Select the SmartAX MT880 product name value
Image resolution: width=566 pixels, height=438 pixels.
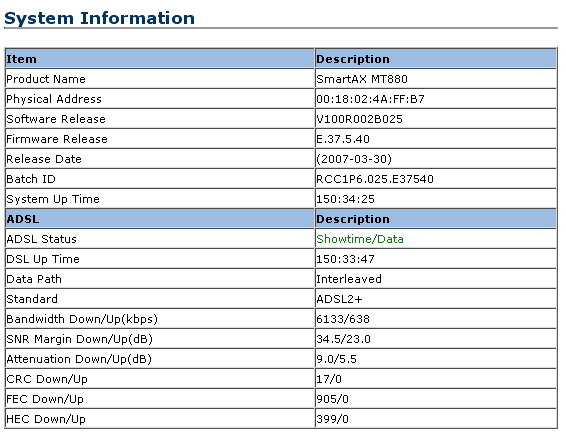[362, 79]
